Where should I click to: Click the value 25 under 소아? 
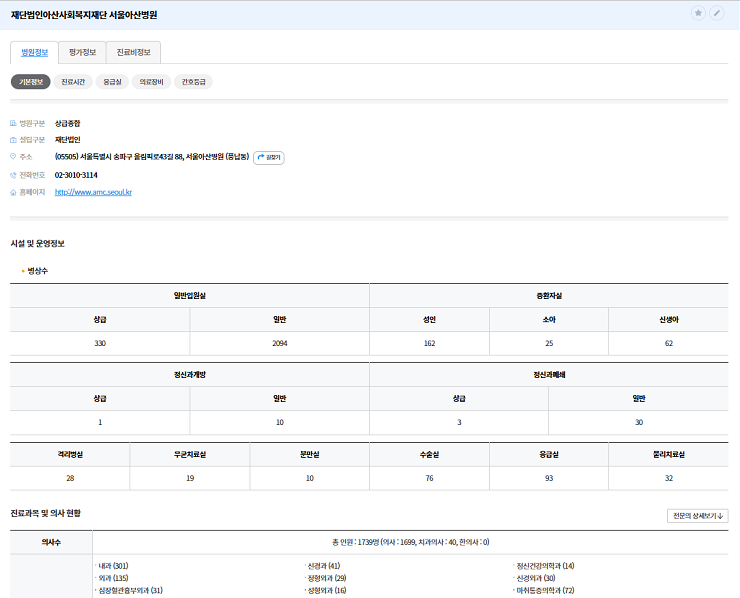pyautogui.click(x=549, y=343)
